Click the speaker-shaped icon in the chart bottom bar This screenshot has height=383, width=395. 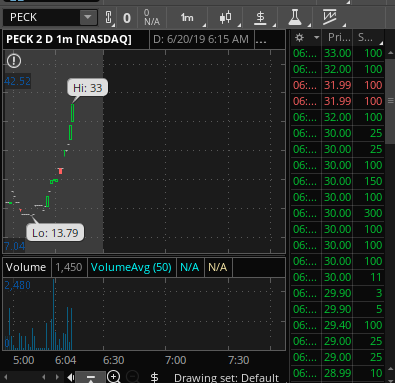pos(70,377)
